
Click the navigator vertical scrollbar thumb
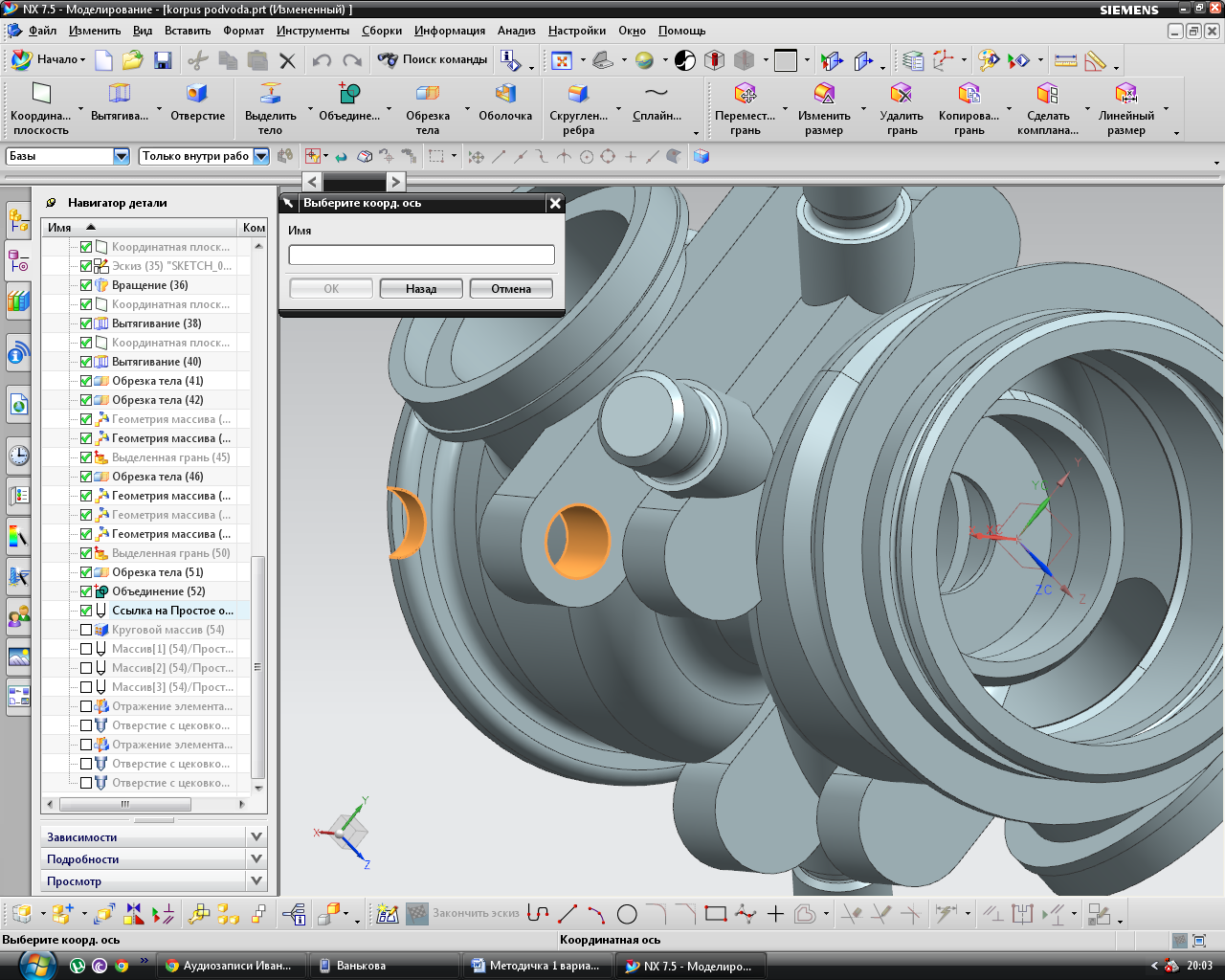pyautogui.click(x=257, y=666)
